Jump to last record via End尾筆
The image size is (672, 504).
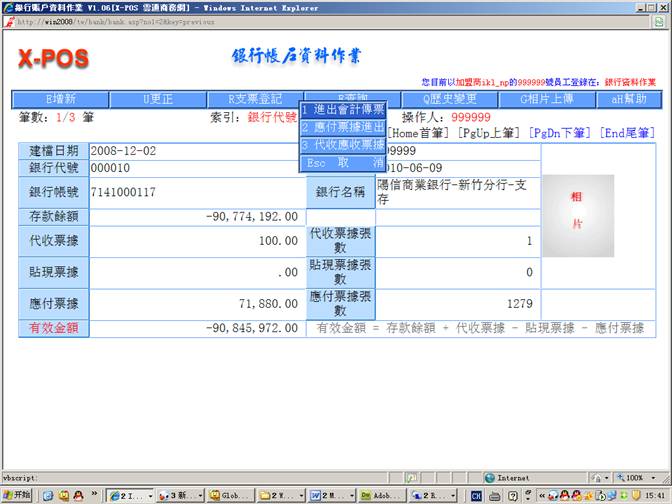click(627, 132)
